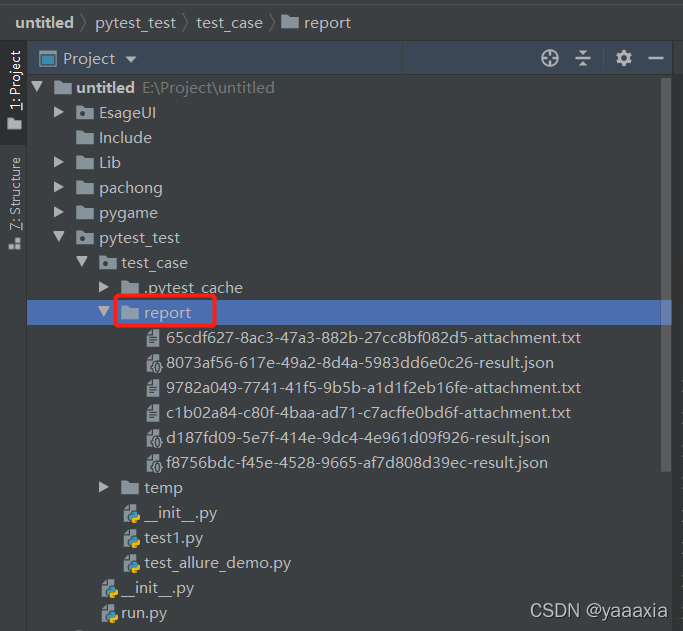Select the test_allure_demo.py file name
The height and width of the screenshot is (631, 683).
pyautogui.click(x=217, y=564)
